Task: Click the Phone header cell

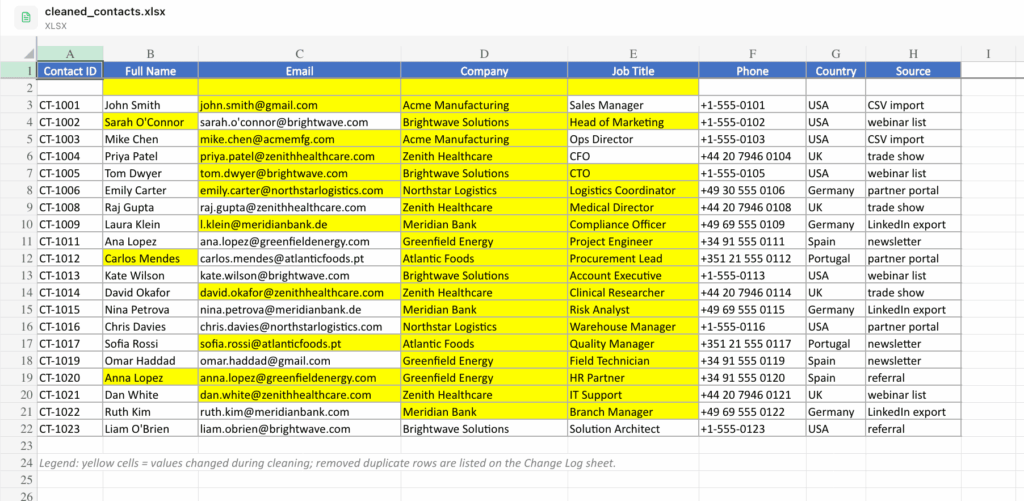Action: click(x=752, y=71)
